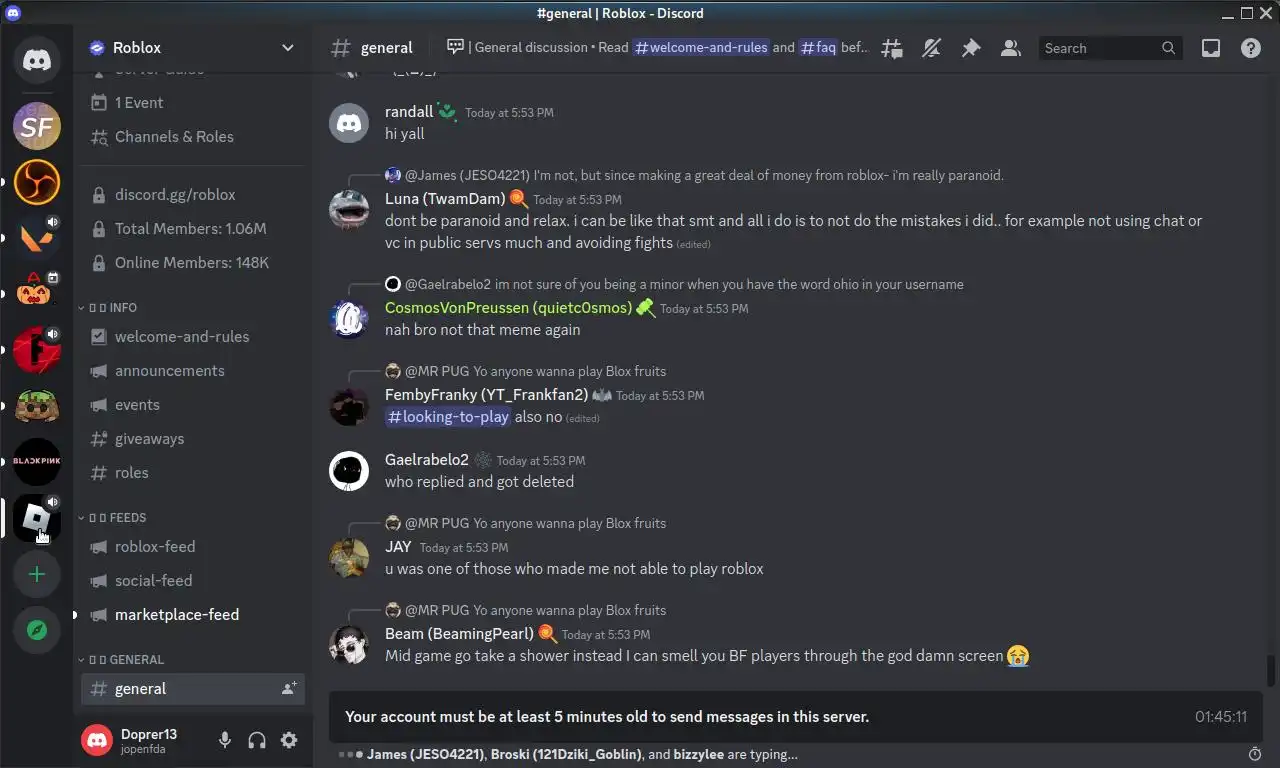Image resolution: width=1280 pixels, height=768 pixels.
Task: Toggle the member list visibility
Action: [x=1011, y=48]
